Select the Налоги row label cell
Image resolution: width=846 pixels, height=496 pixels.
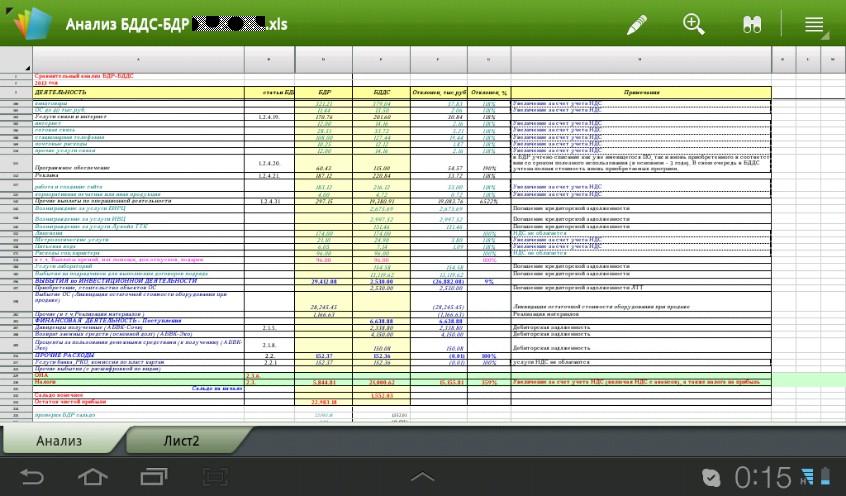138,382
